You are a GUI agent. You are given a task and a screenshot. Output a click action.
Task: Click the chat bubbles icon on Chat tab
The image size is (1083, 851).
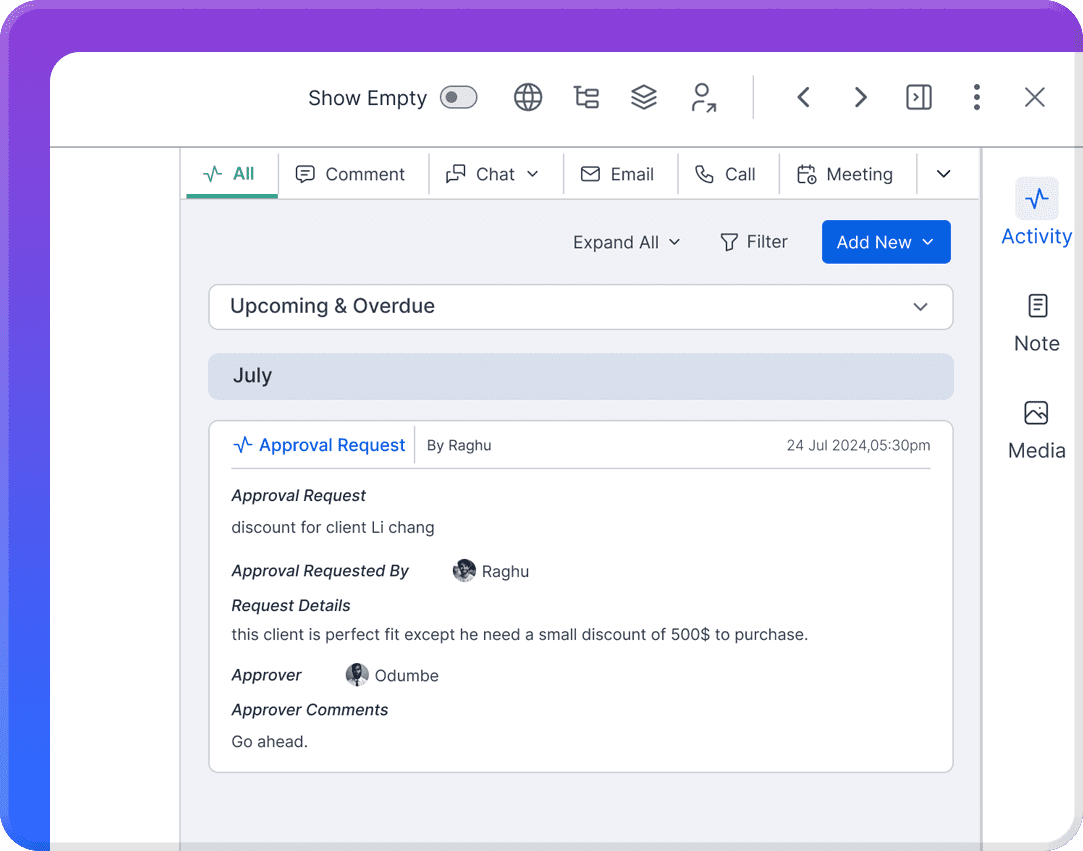(456, 174)
